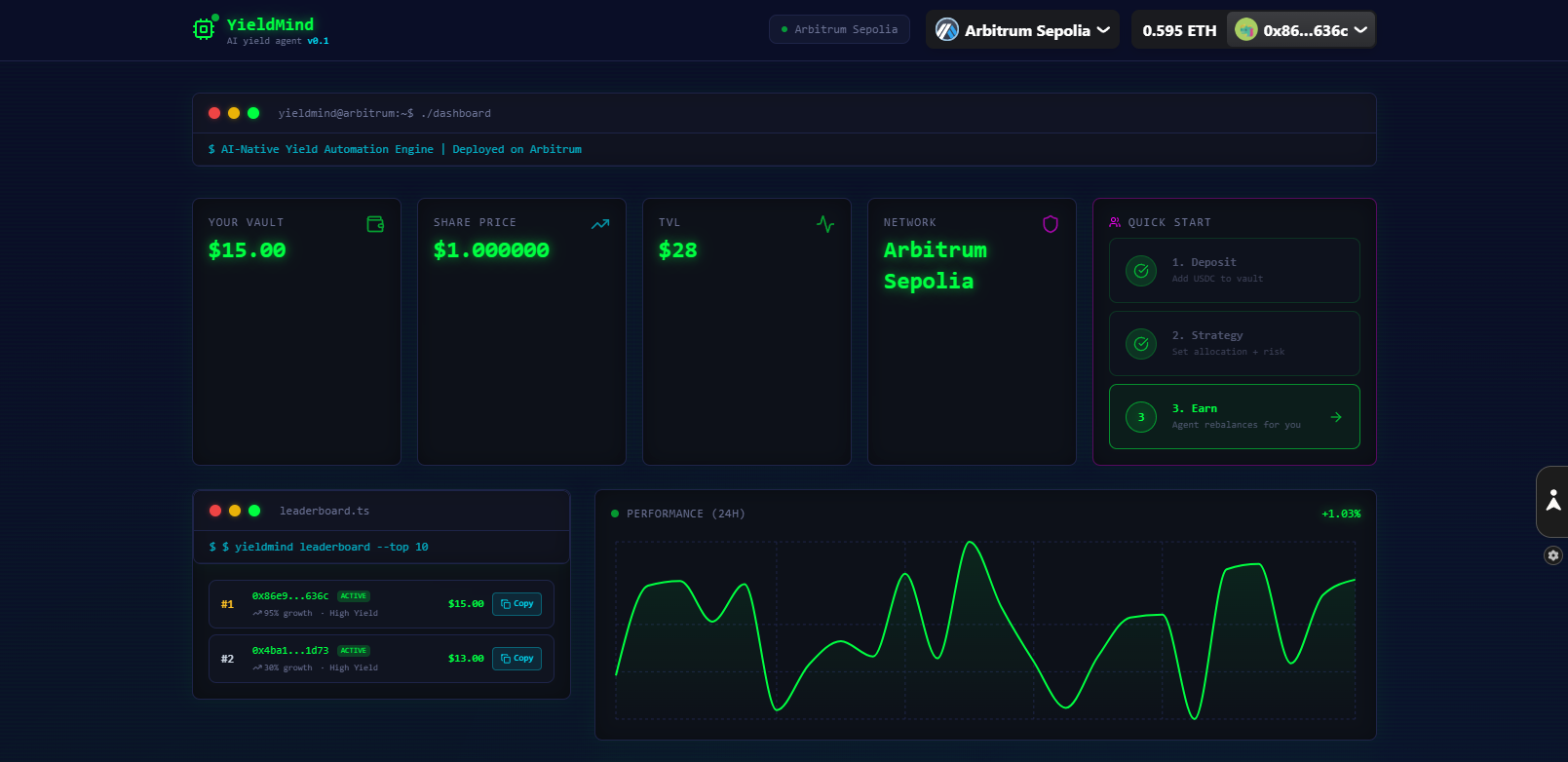Open the accessibility widget on the right edge
1568x762 pixels.
click(x=1553, y=501)
